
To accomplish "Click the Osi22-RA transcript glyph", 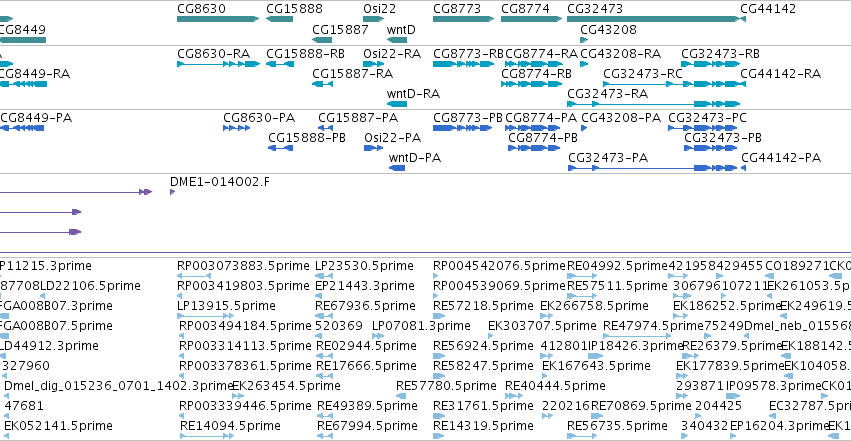I will coord(373,64).
